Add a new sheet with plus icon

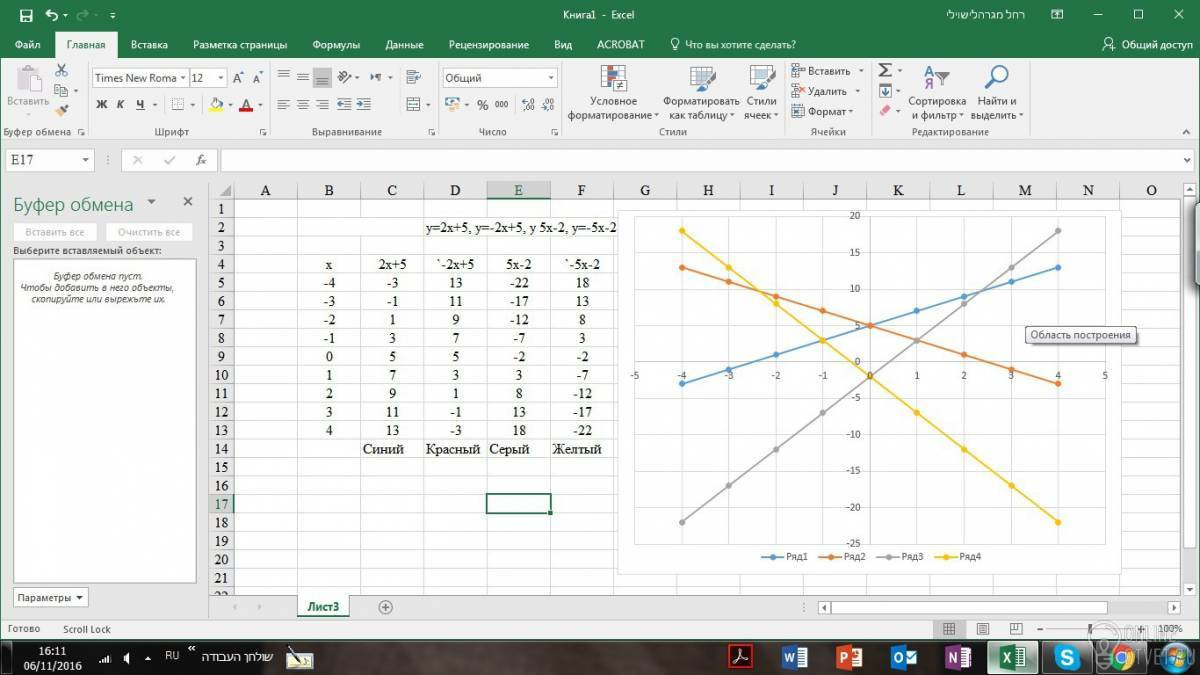click(x=385, y=607)
